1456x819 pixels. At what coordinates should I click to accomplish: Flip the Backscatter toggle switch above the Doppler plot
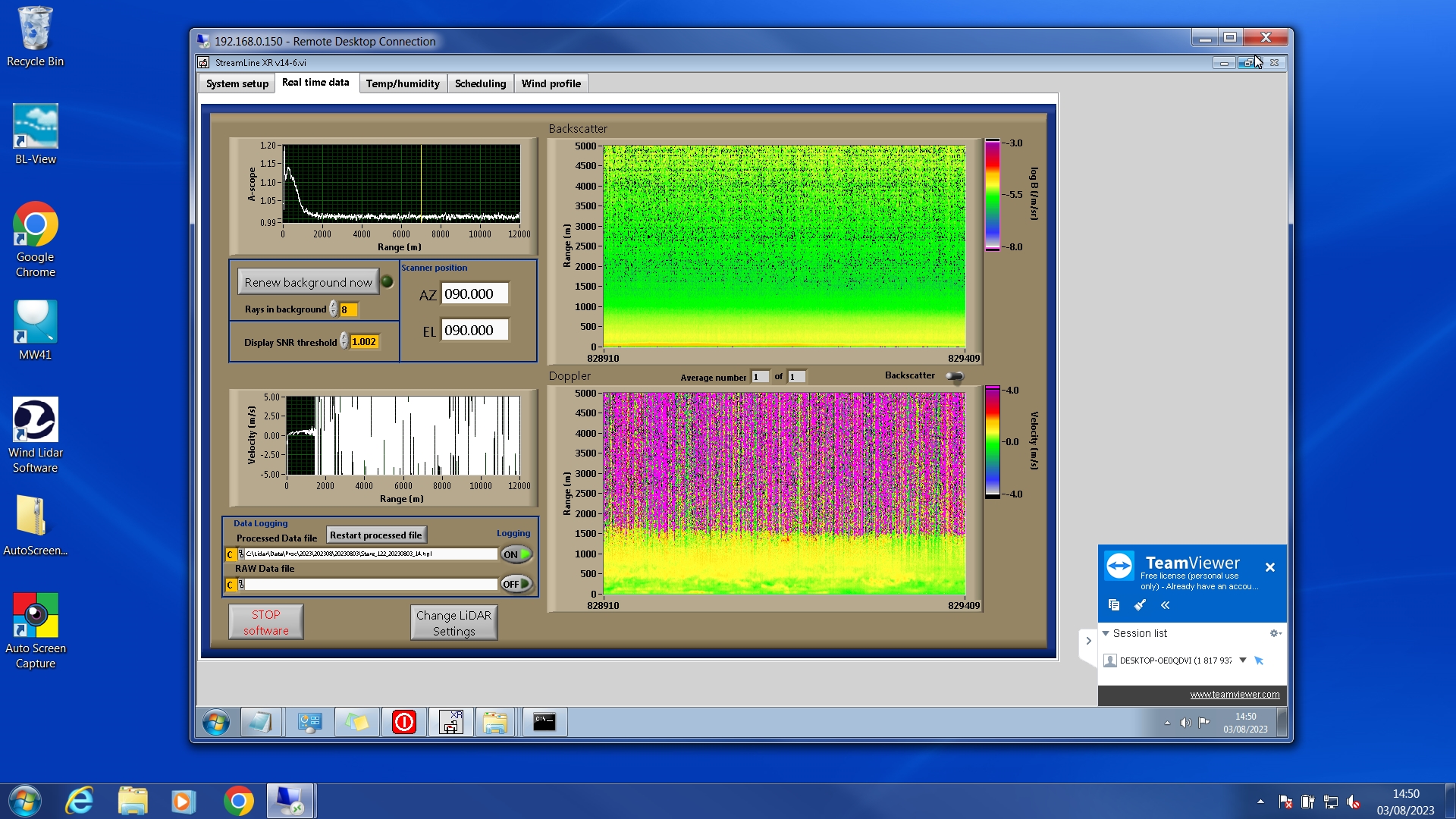click(955, 376)
